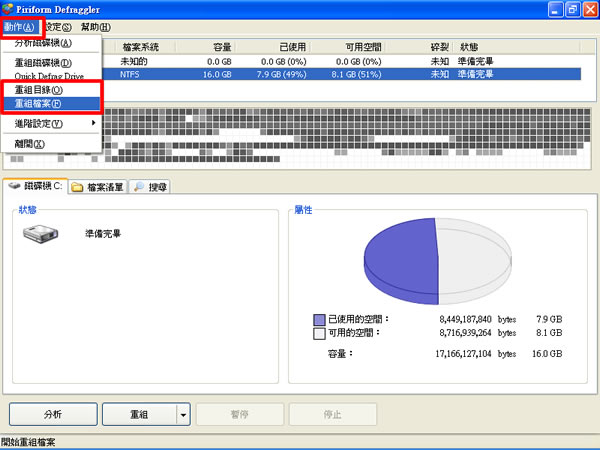Image resolution: width=600 pixels, height=450 pixels.
Task: Click the 準備完畢 status text in 狀態 panel
Action: [x=103, y=233]
